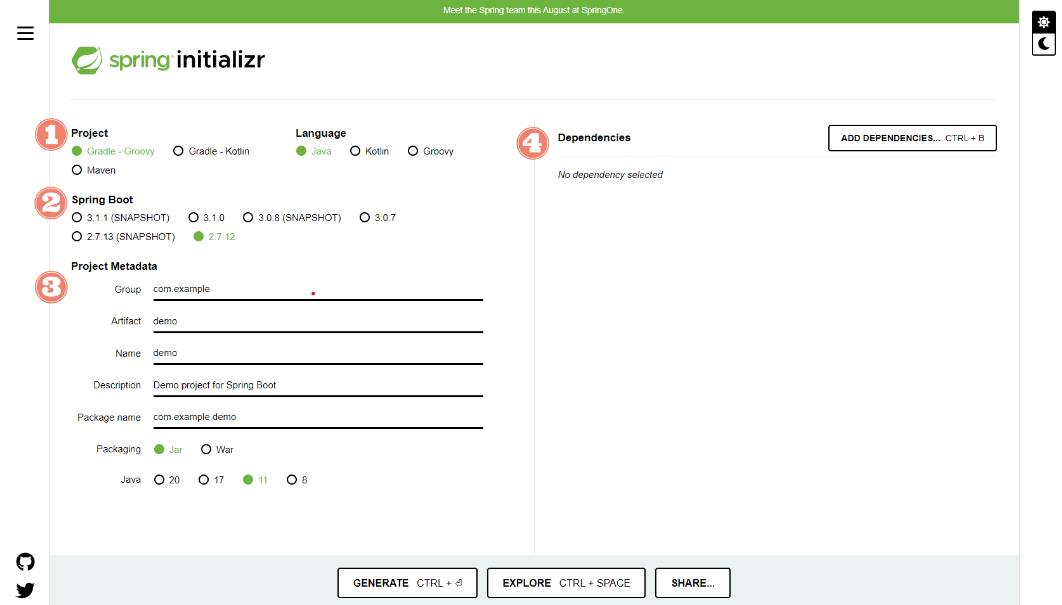
Task: Select Java version 11
Action: click(255, 480)
